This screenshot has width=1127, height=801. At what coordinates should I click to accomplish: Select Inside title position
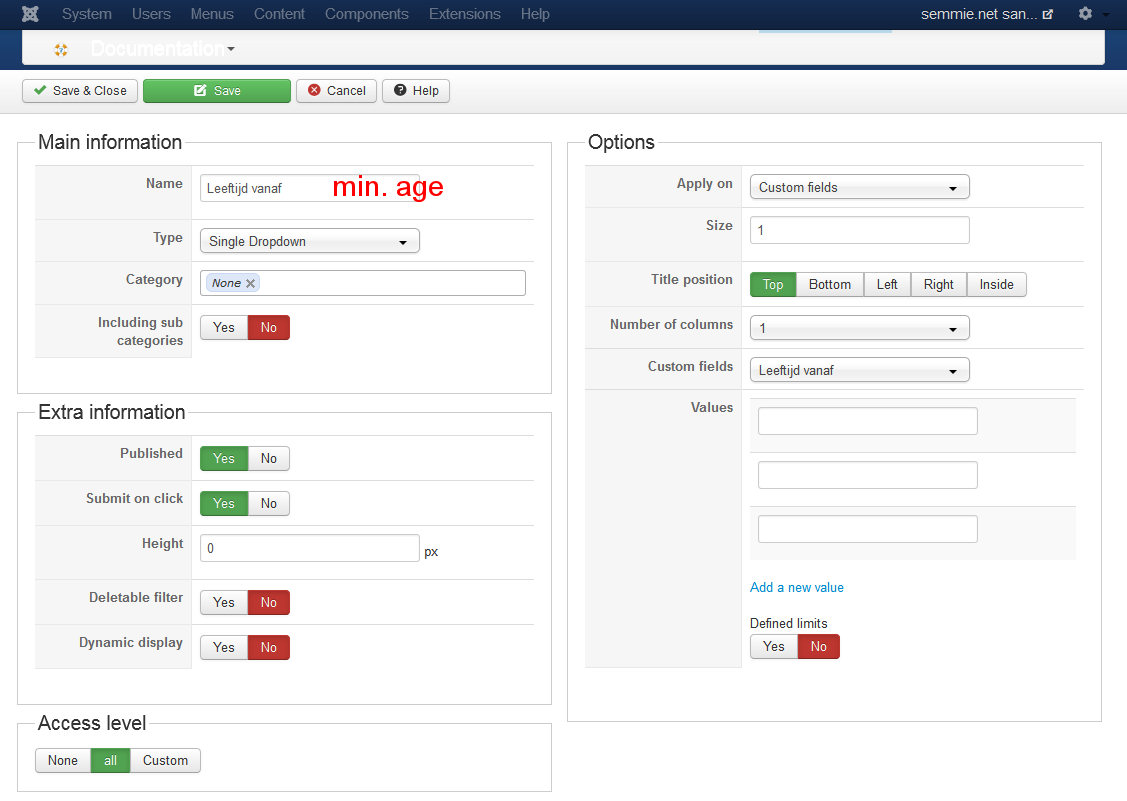pos(996,284)
